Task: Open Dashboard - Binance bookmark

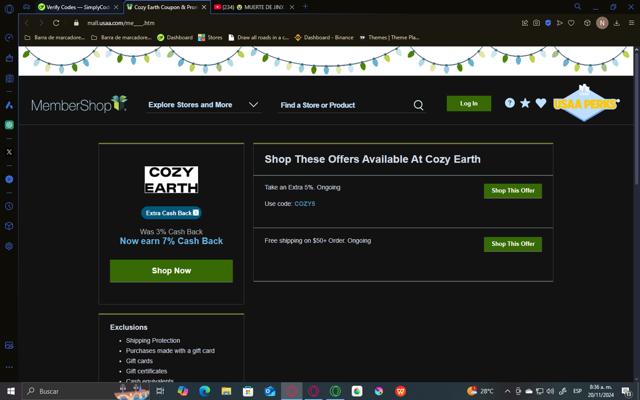Action: (324, 38)
